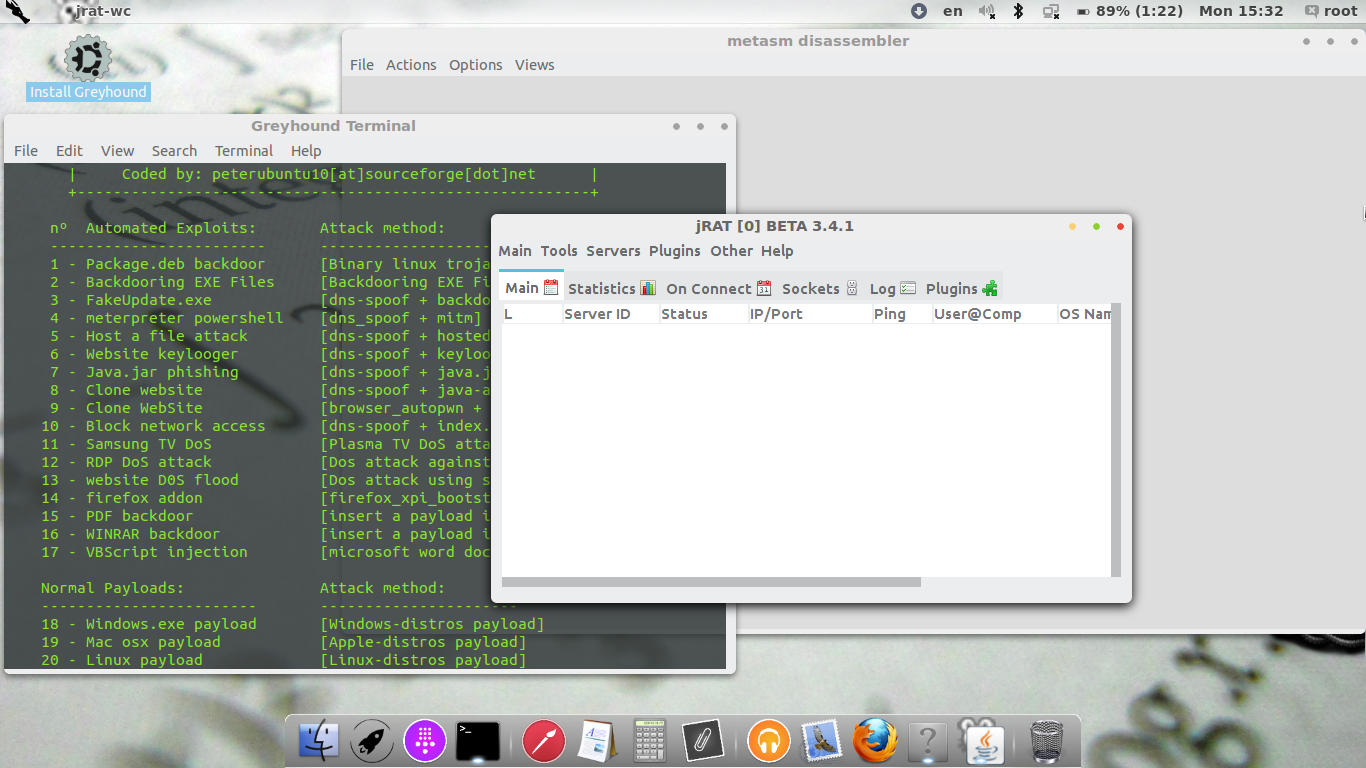Image resolution: width=1366 pixels, height=768 pixels.
Task: Open the disconnected network tray indicator
Action: [1051, 11]
